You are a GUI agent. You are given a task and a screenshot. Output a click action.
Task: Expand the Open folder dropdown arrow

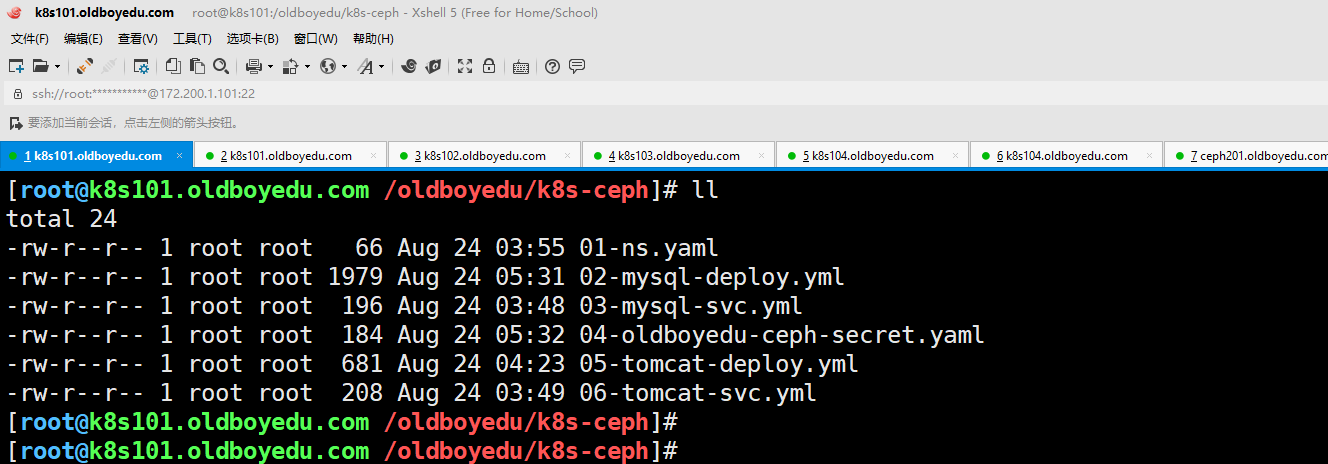(x=57, y=67)
